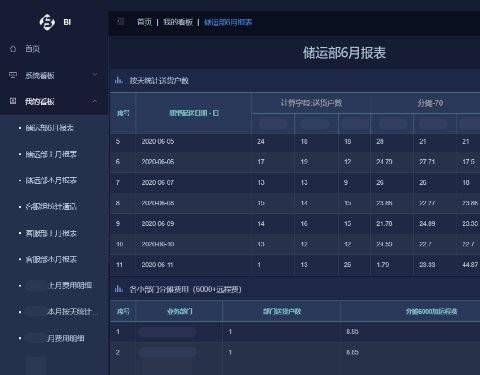Open 首页 in the breadcrumb
This screenshot has width=480, height=375.
[144, 22]
